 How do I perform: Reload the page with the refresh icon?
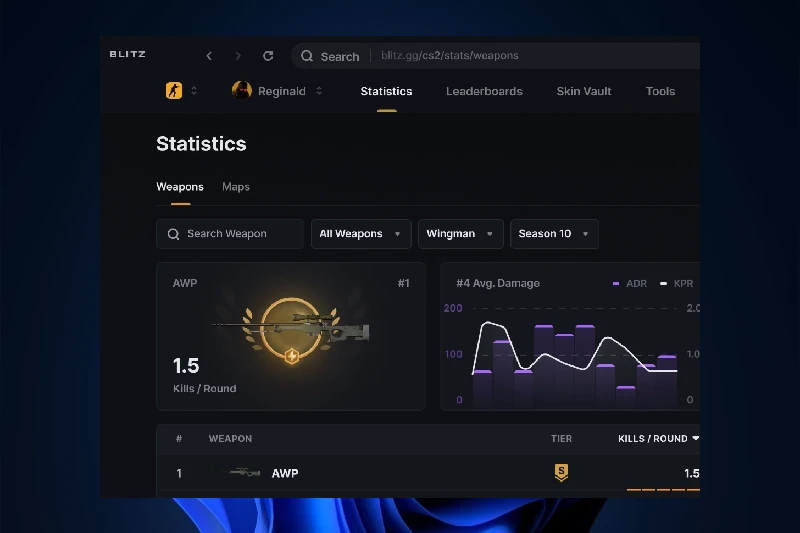tap(268, 56)
